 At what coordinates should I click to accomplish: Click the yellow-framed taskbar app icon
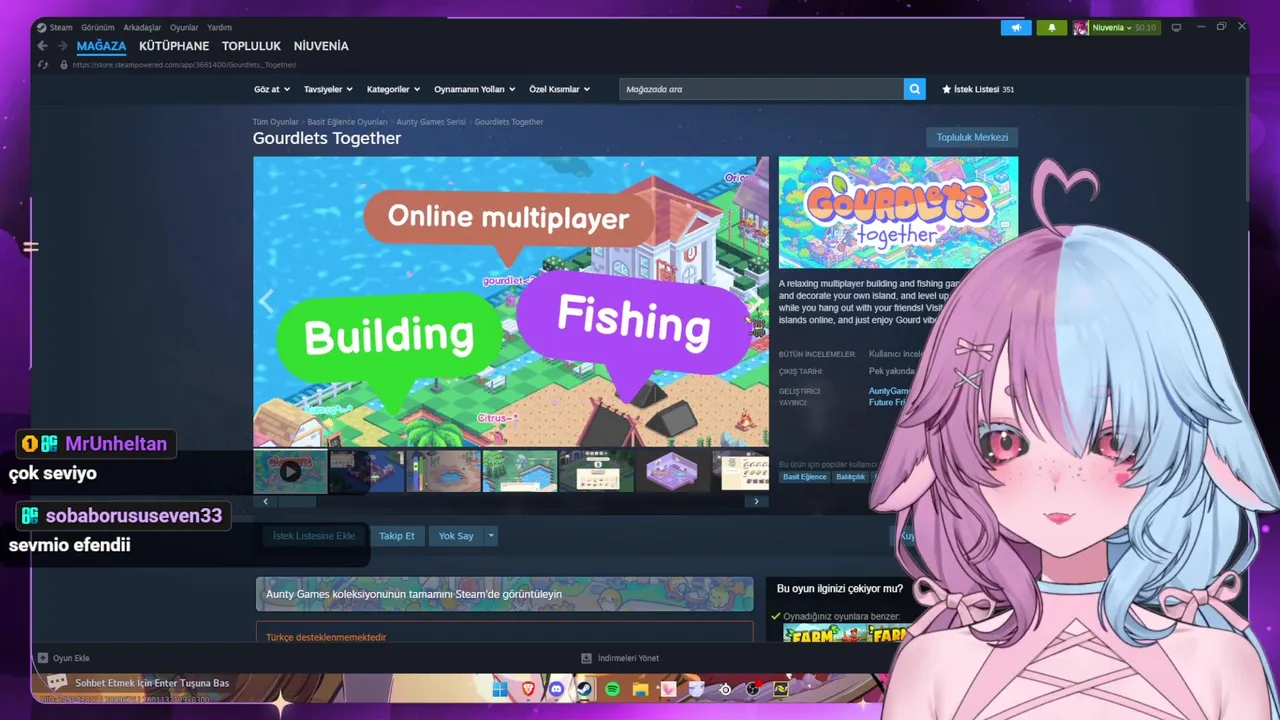tap(781, 689)
